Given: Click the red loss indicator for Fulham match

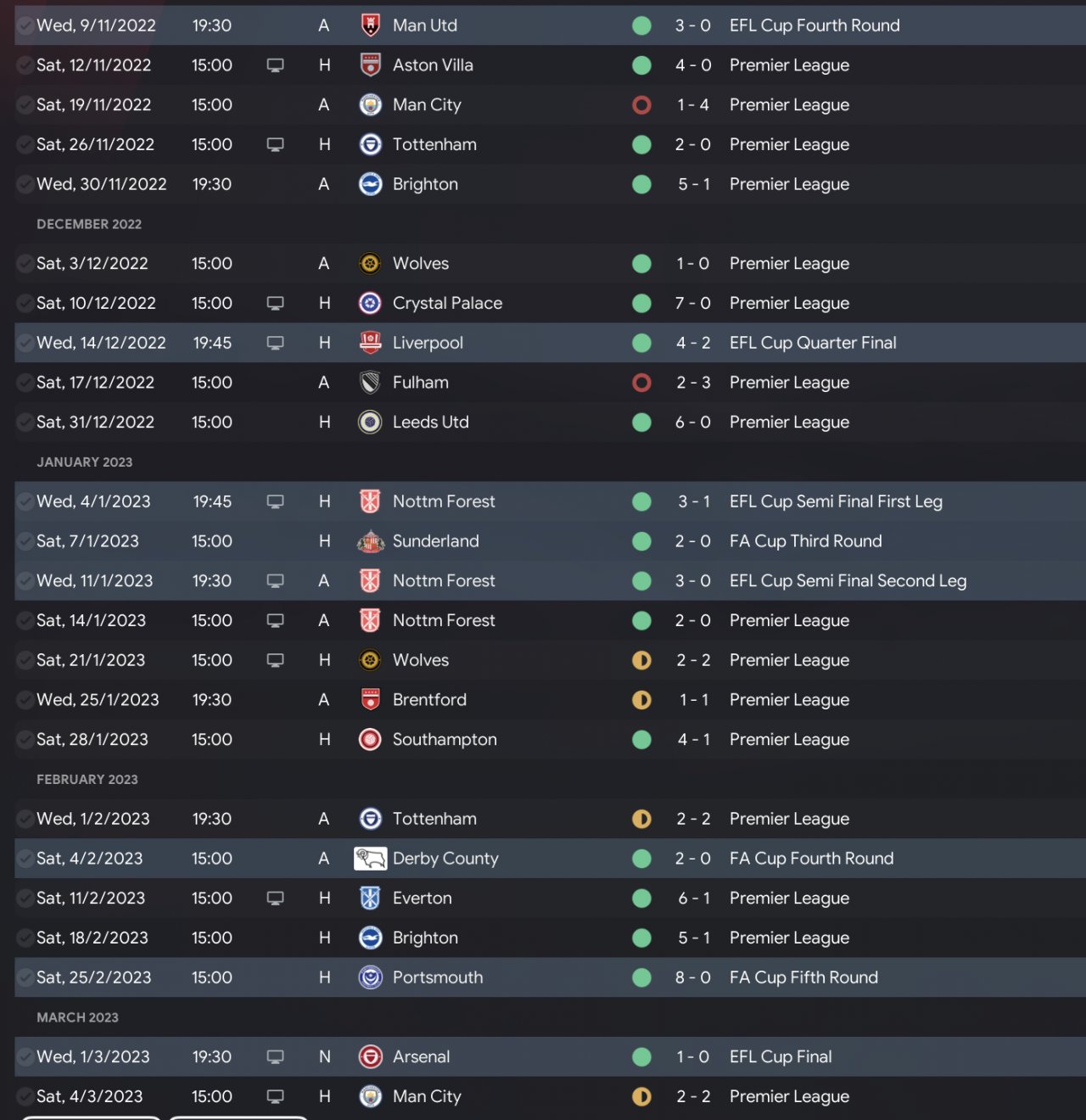Looking at the screenshot, I should [x=642, y=383].
